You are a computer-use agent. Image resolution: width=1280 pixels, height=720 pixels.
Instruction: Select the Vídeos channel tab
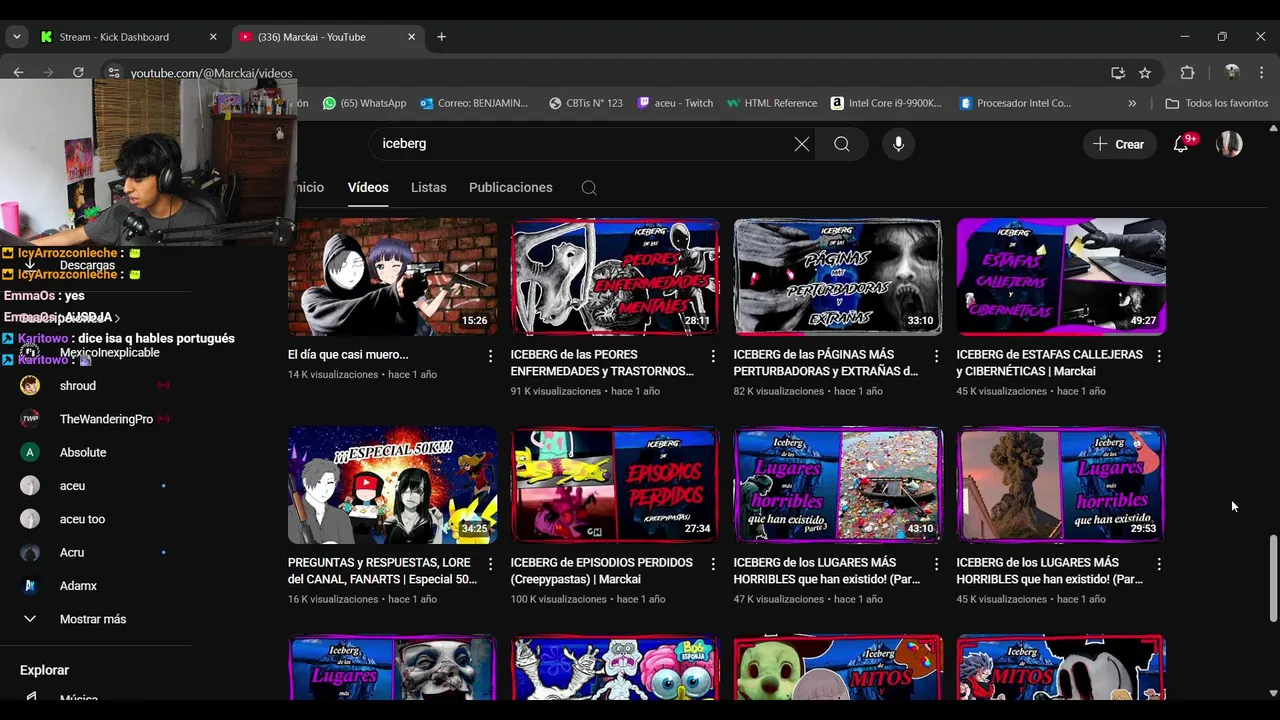(368, 188)
